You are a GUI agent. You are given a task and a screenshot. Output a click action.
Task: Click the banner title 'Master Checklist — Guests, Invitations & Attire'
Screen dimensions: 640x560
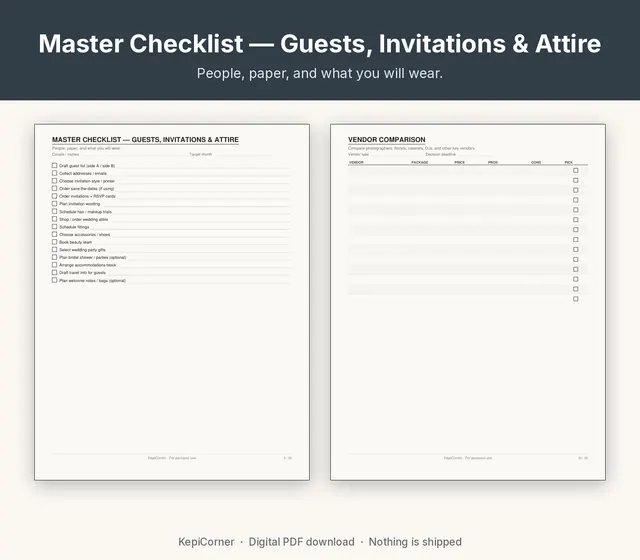click(x=320, y=44)
